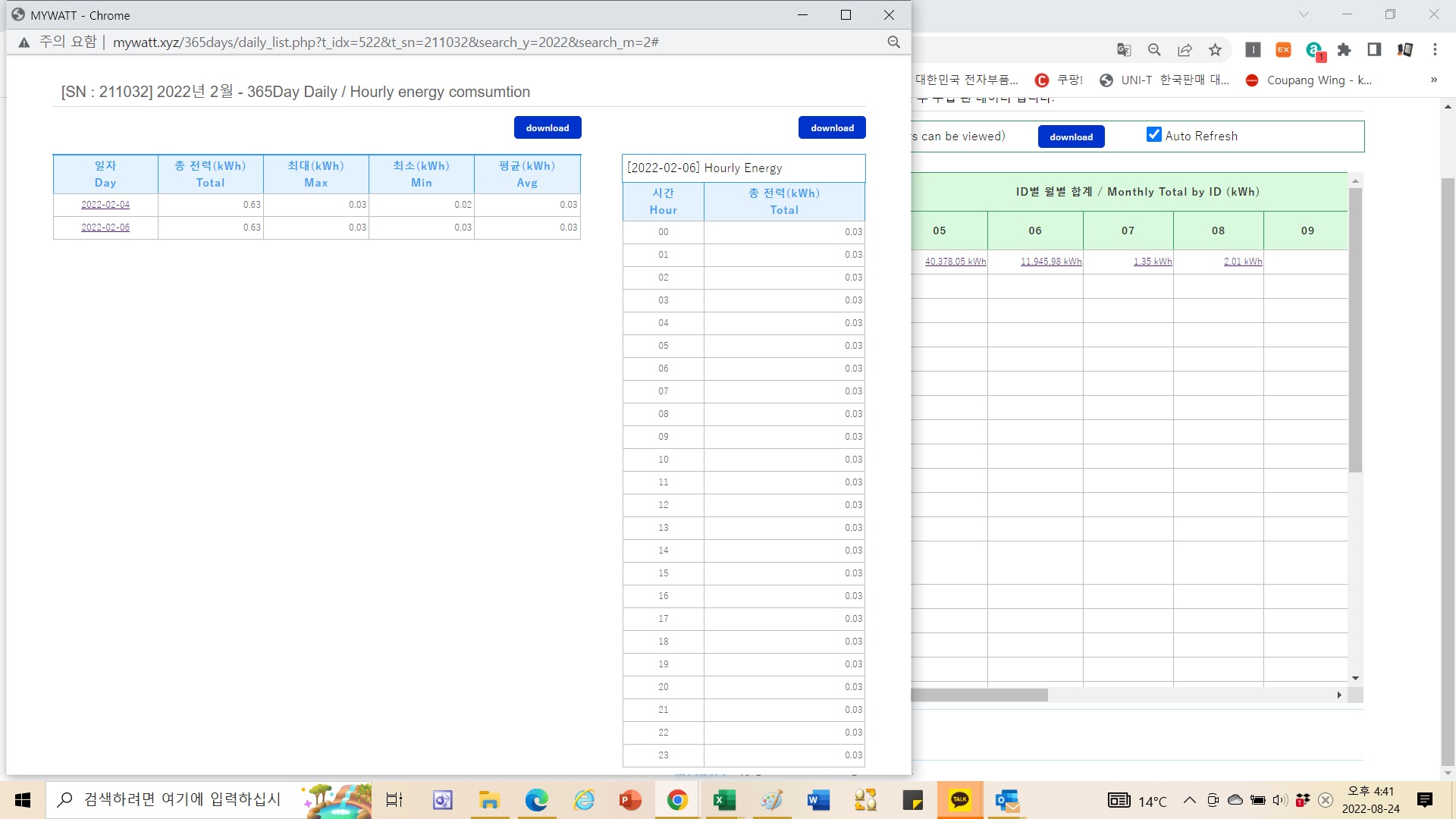This screenshot has height=819, width=1456.
Task: Click the zoom-out magnifier icon in background Chrome toolbar
Action: (1154, 50)
